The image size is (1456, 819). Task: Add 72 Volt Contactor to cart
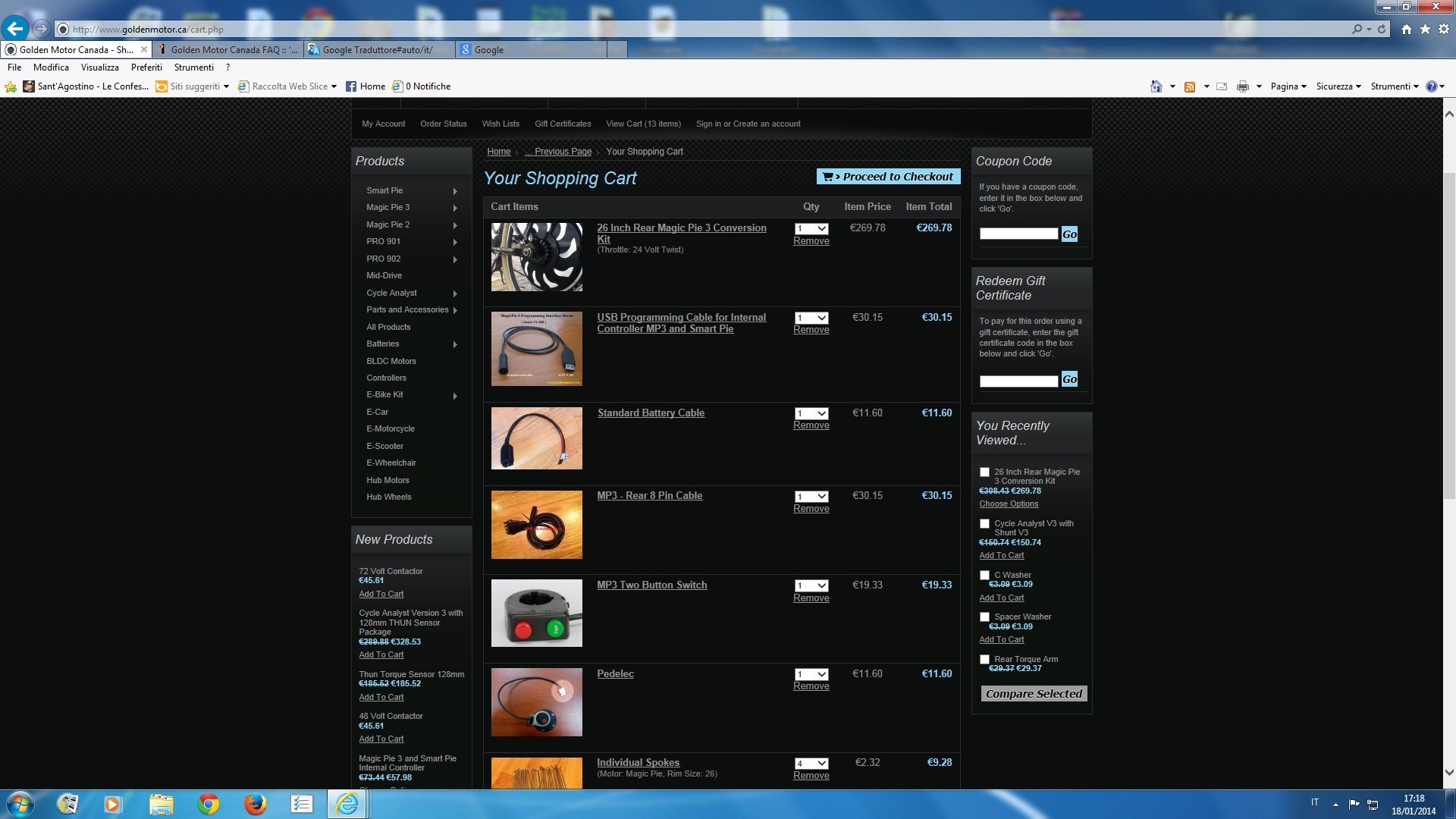381,595
